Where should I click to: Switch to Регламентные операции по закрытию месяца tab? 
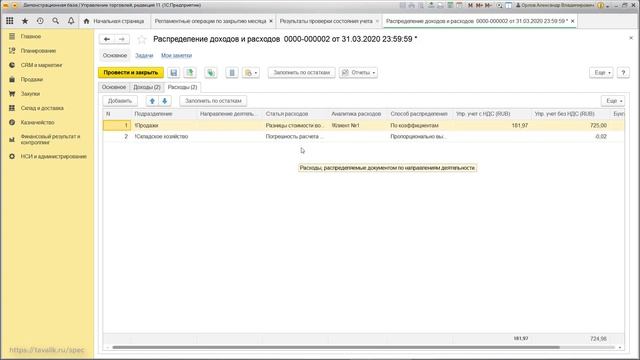pyautogui.click(x=210, y=21)
